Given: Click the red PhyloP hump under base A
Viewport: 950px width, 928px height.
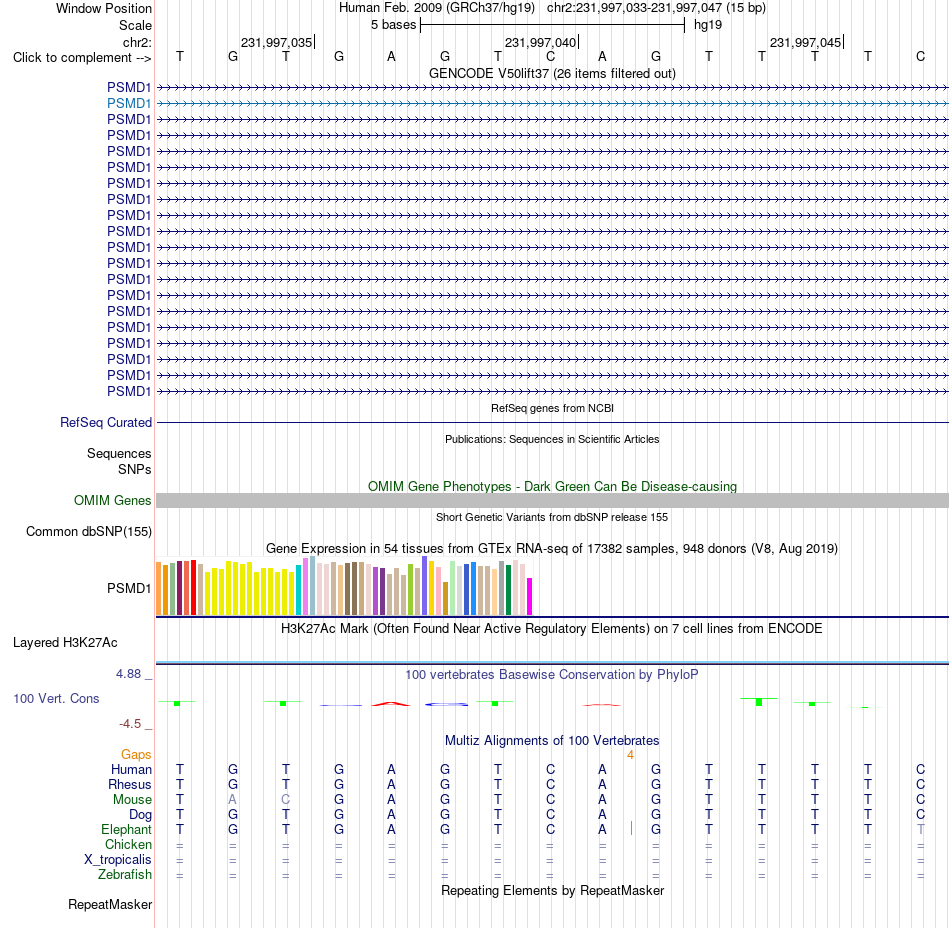Looking at the screenshot, I should tap(391, 704).
